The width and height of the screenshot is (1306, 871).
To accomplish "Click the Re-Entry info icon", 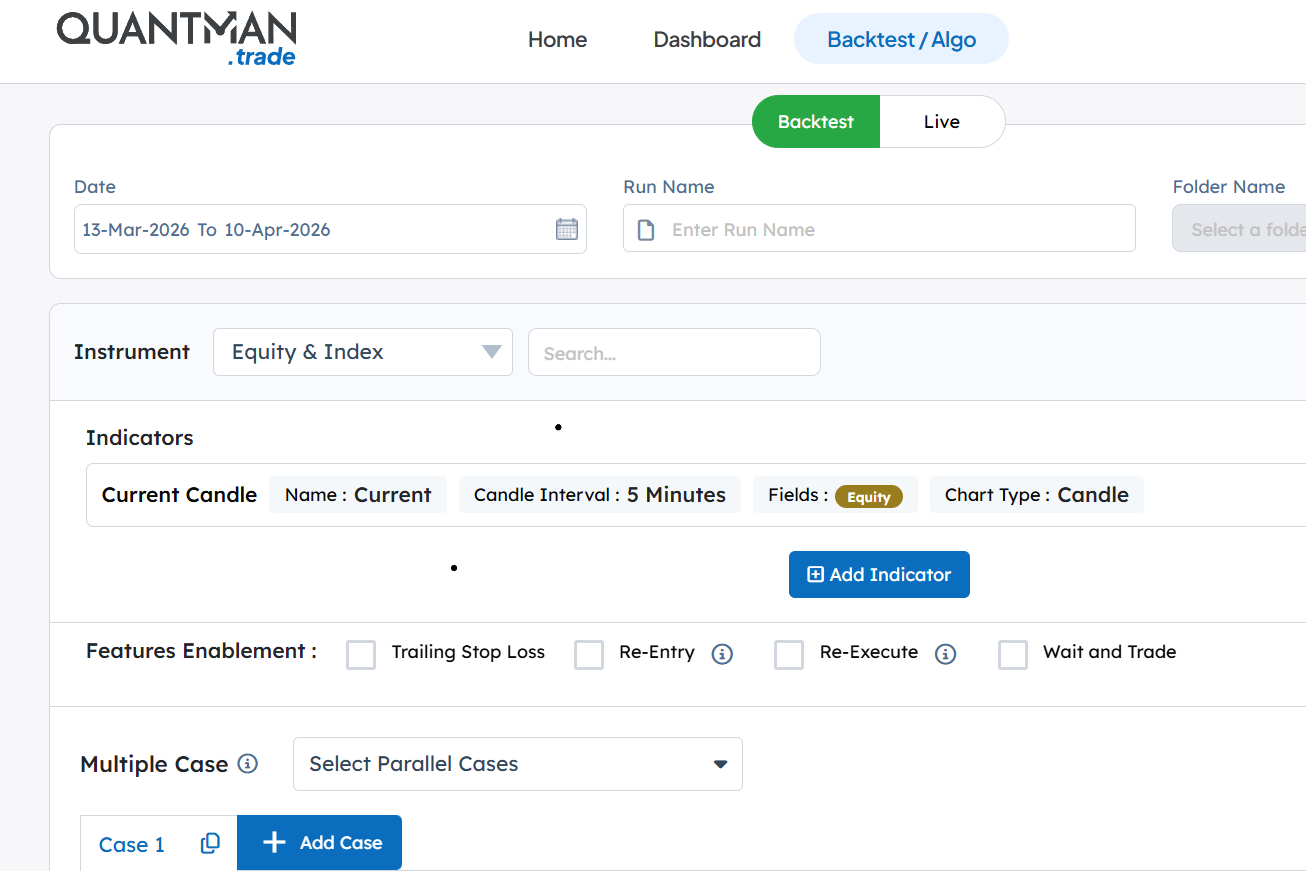I will pyautogui.click(x=722, y=654).
